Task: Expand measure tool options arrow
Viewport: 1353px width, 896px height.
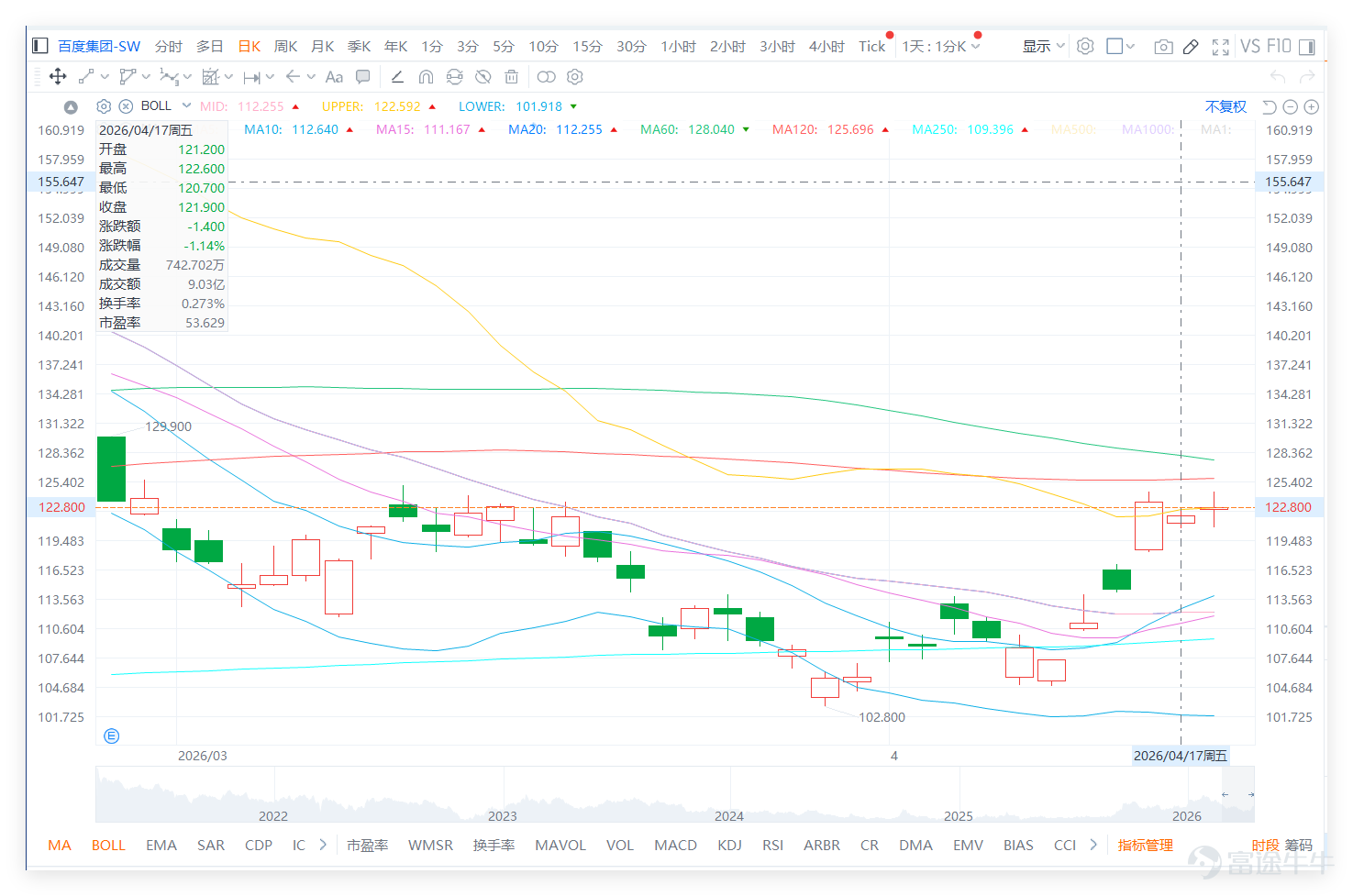Action: coord(271,77)
